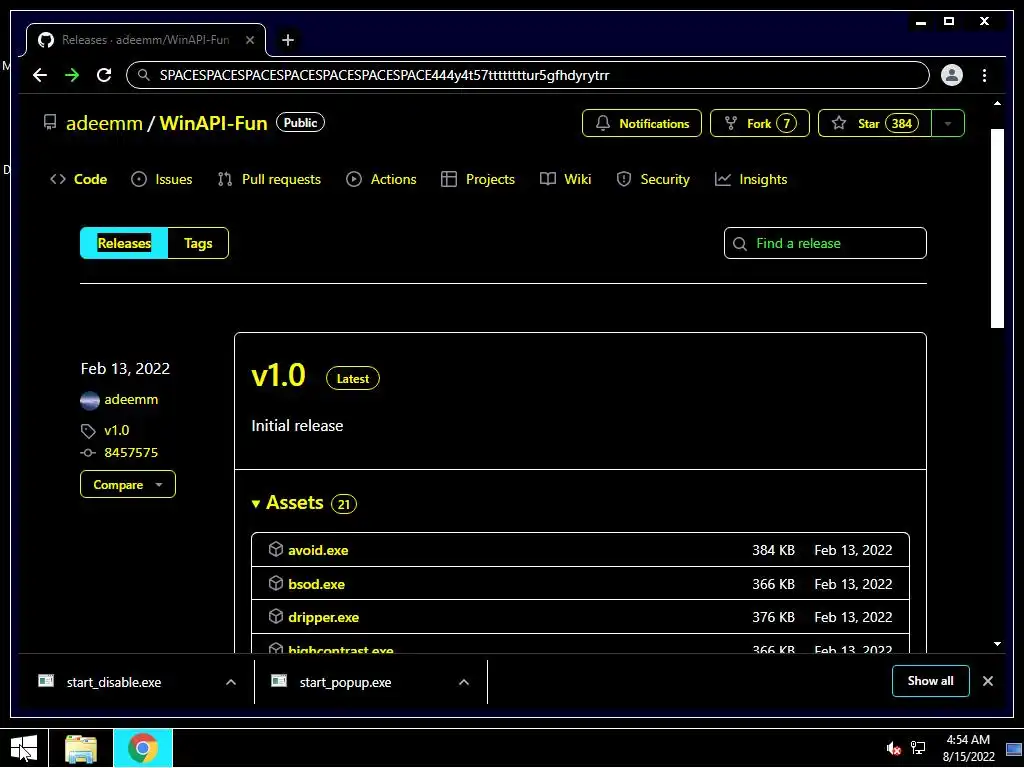The width and height of the screenshot is (1024, 768).
Task: Switch to the Projects tab
Action: pyautogui.click(x=478, y=179)
